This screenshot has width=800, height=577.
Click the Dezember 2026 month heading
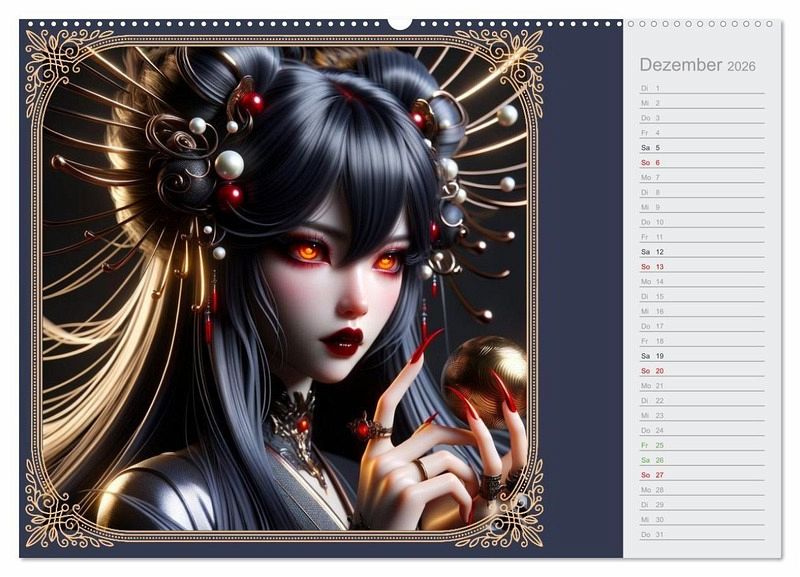coord(697,65)
